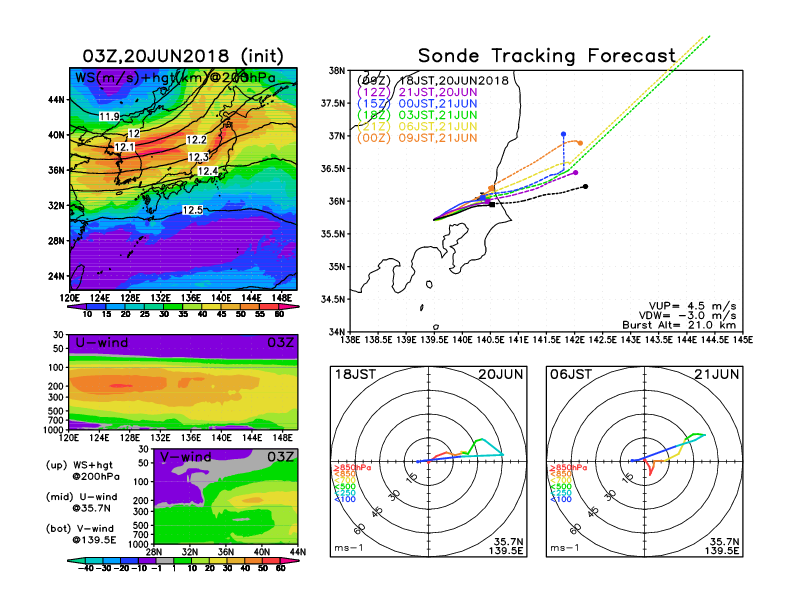Click the "20JUN" label on left hodograph
792x612 pixels.
tap(501, 374)
